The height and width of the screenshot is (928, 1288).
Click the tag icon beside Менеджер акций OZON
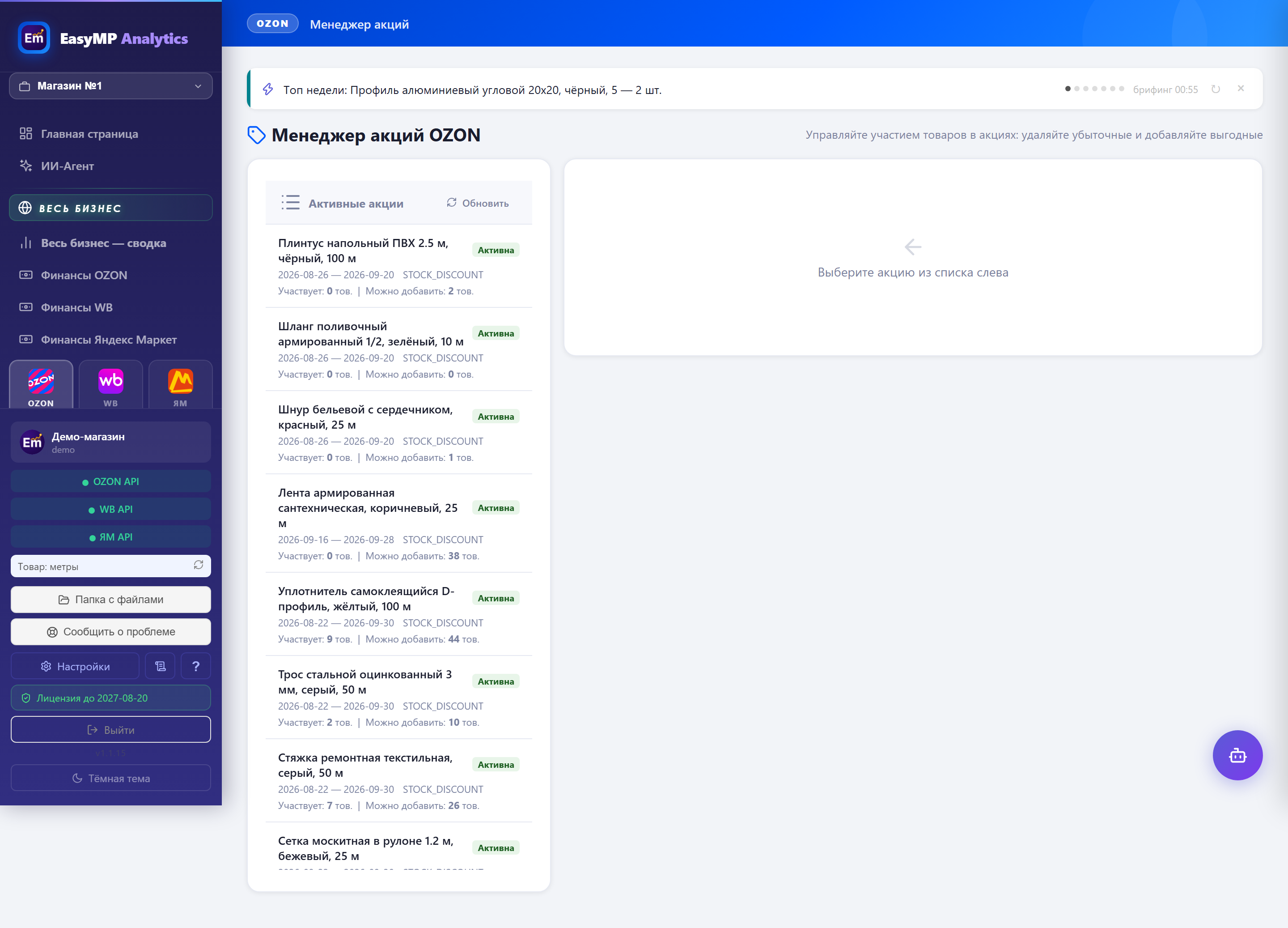256,135
